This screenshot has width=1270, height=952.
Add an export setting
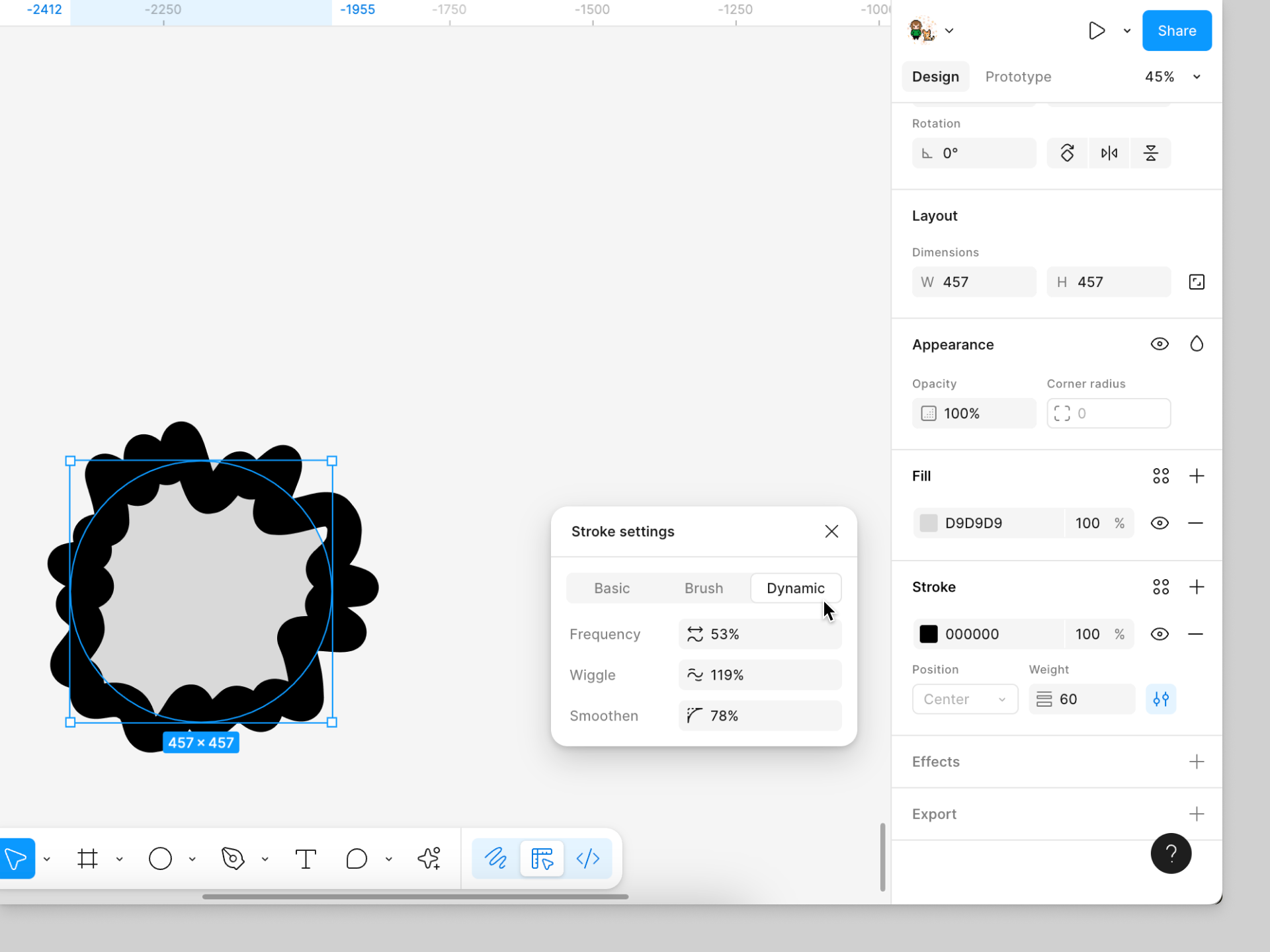pos(1197,814)
